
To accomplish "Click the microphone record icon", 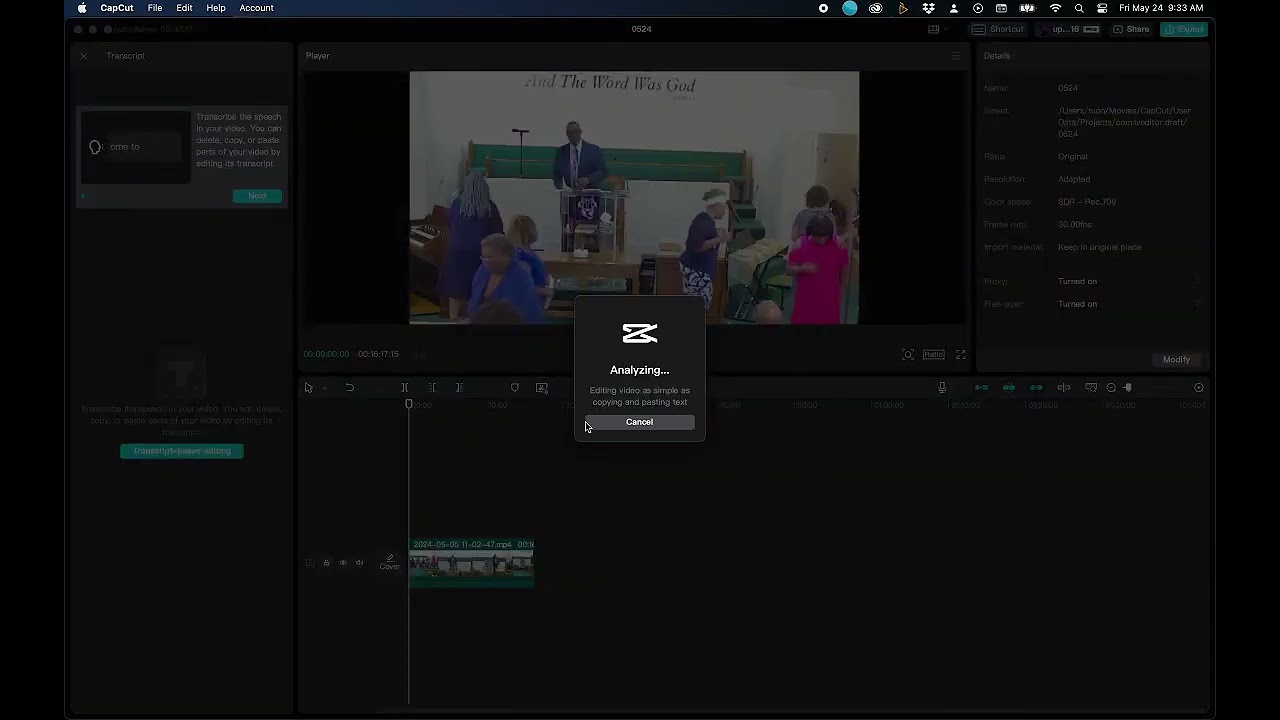I will pyautogui.click(x=942, y=388).
